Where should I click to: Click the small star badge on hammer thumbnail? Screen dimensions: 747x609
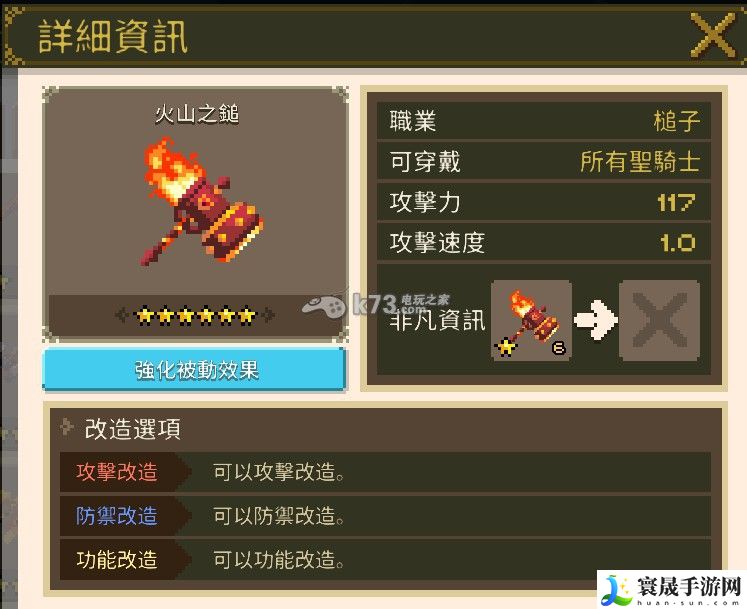[x=505, y=346]
